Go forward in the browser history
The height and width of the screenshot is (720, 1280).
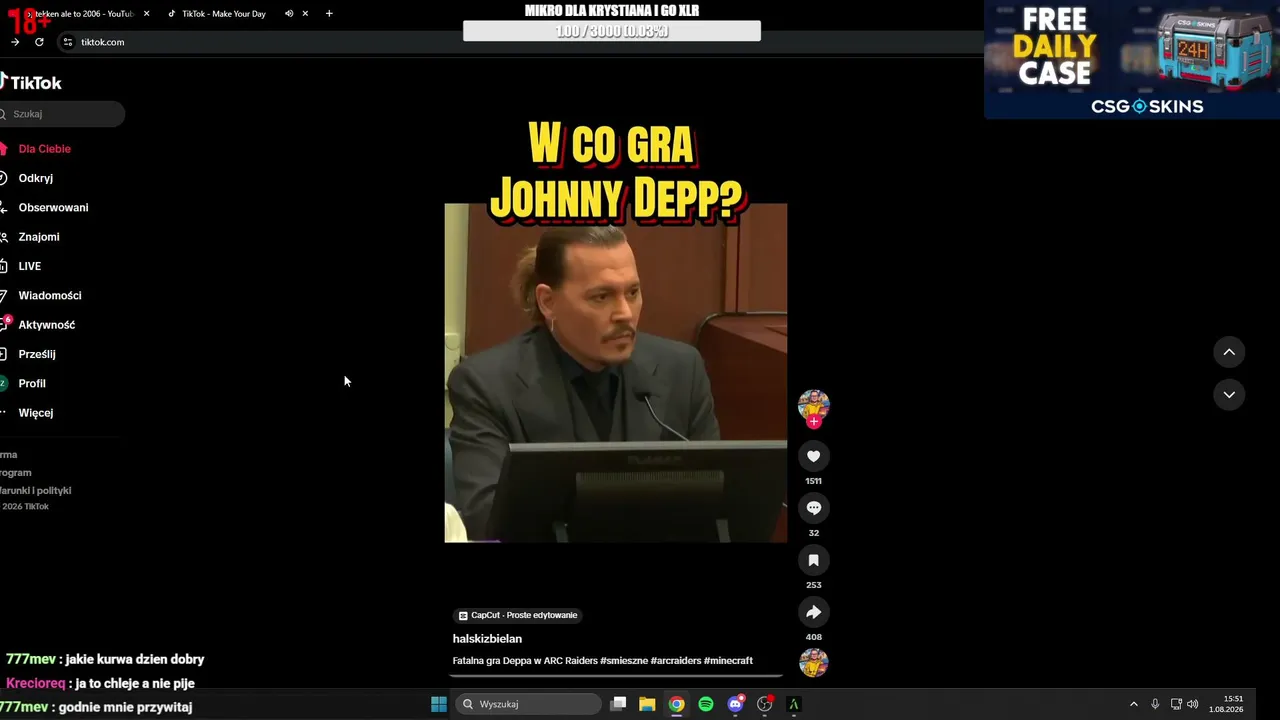point(15,42)
